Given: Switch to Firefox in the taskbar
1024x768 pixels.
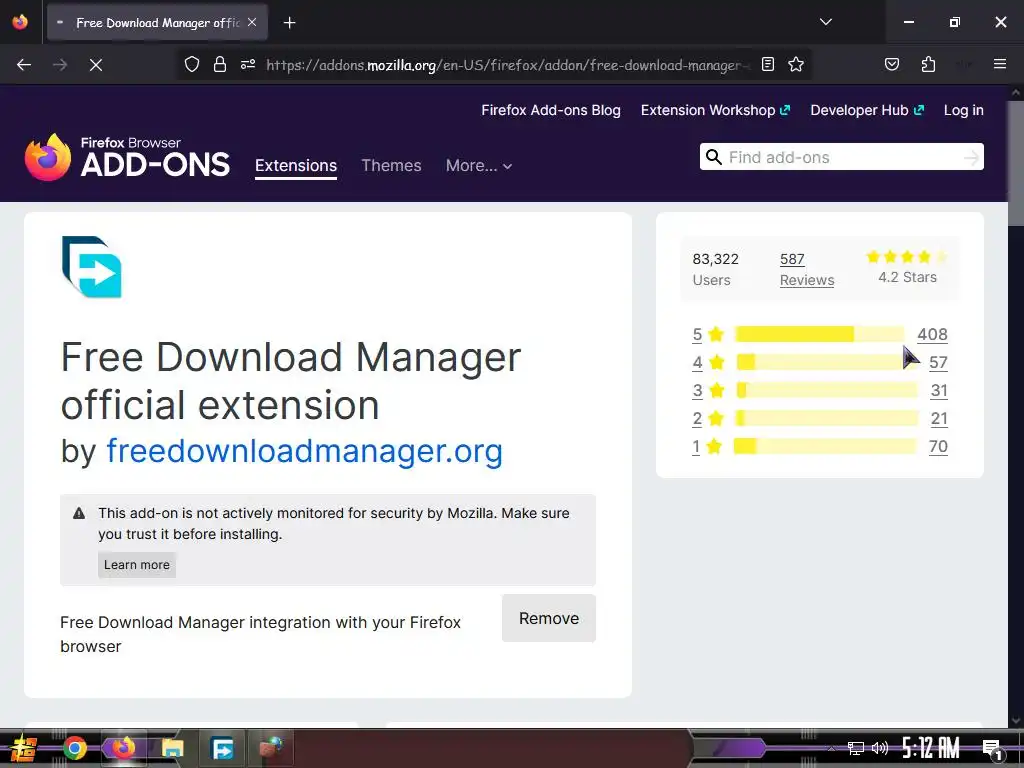Looking at the screenshot, I should point(123,748).
